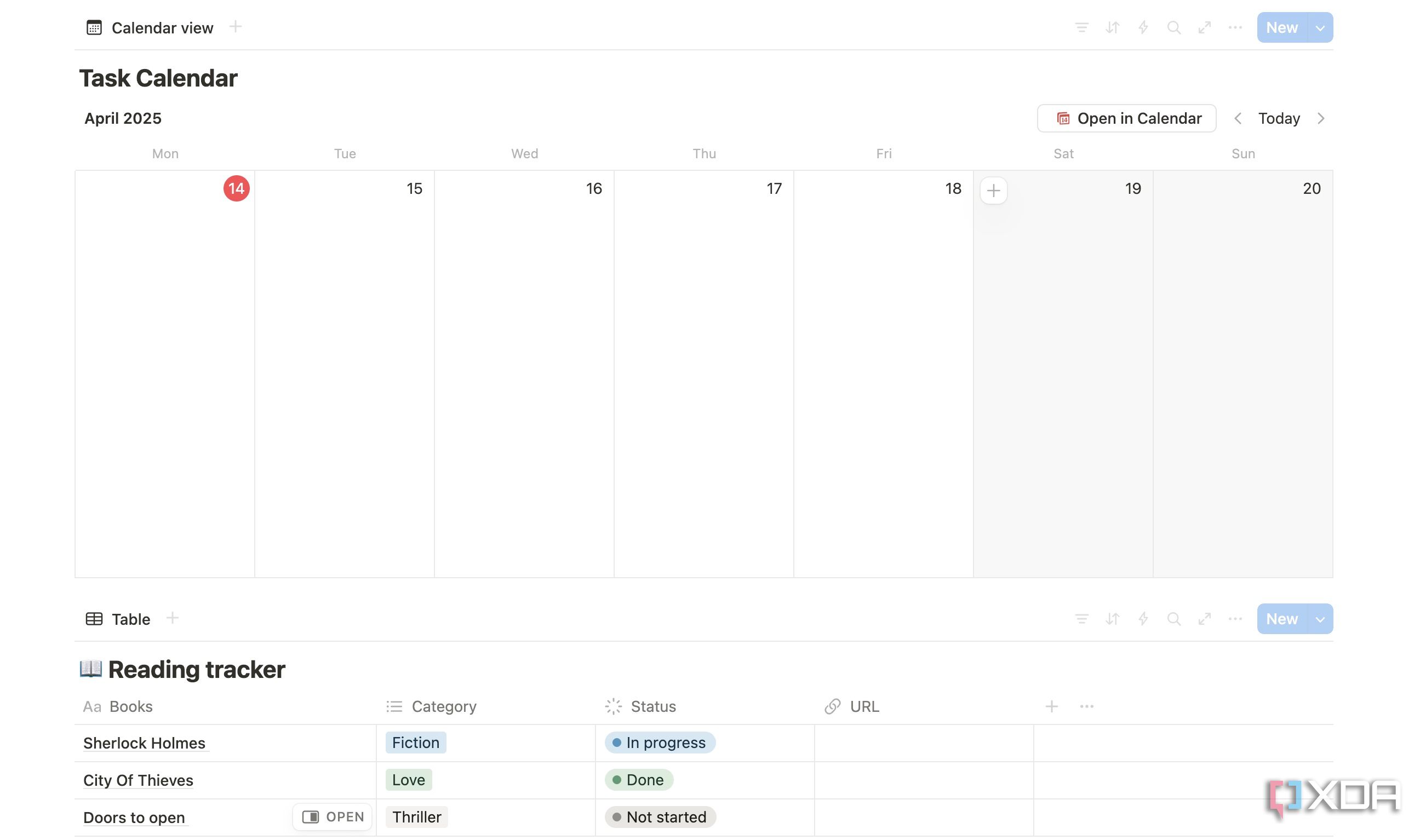Open Reading tracker table options menu
1420x840 pixels.
[1235, 619]
